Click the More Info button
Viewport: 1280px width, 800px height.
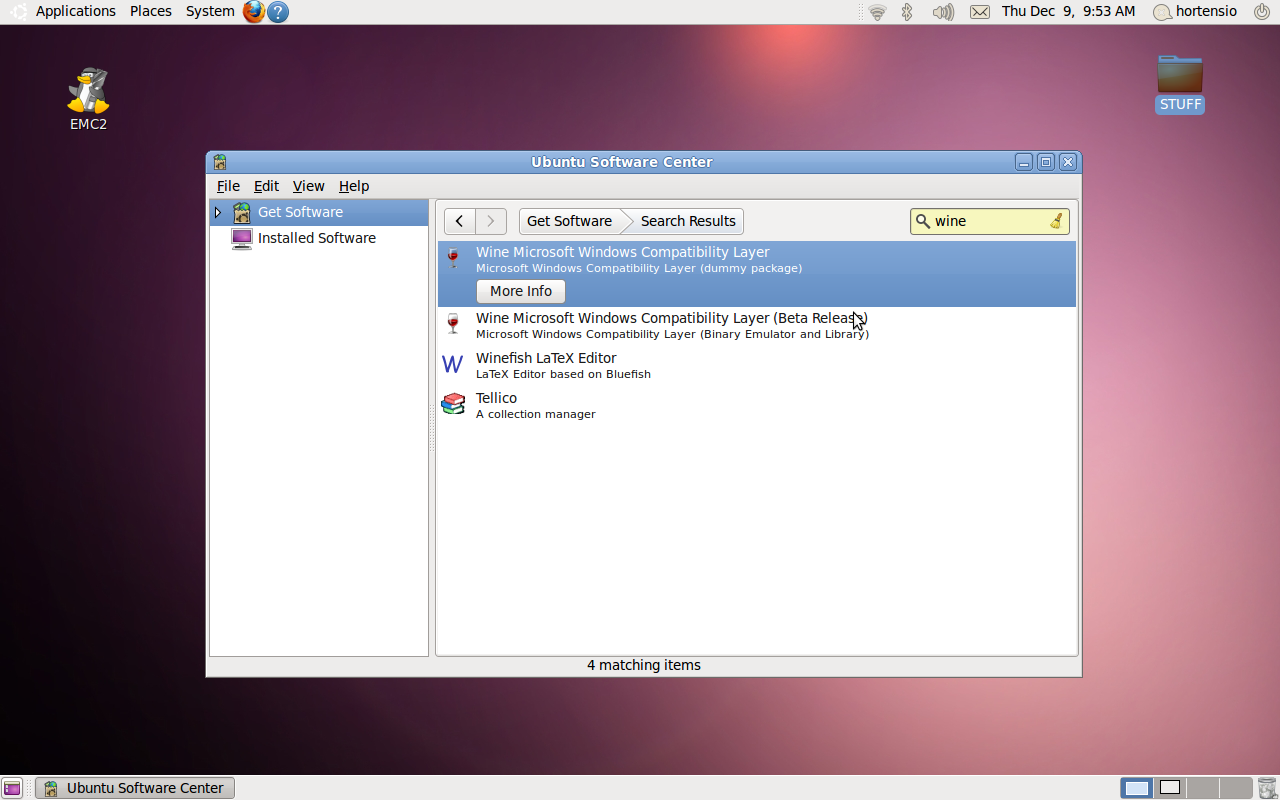click(521, 291)
